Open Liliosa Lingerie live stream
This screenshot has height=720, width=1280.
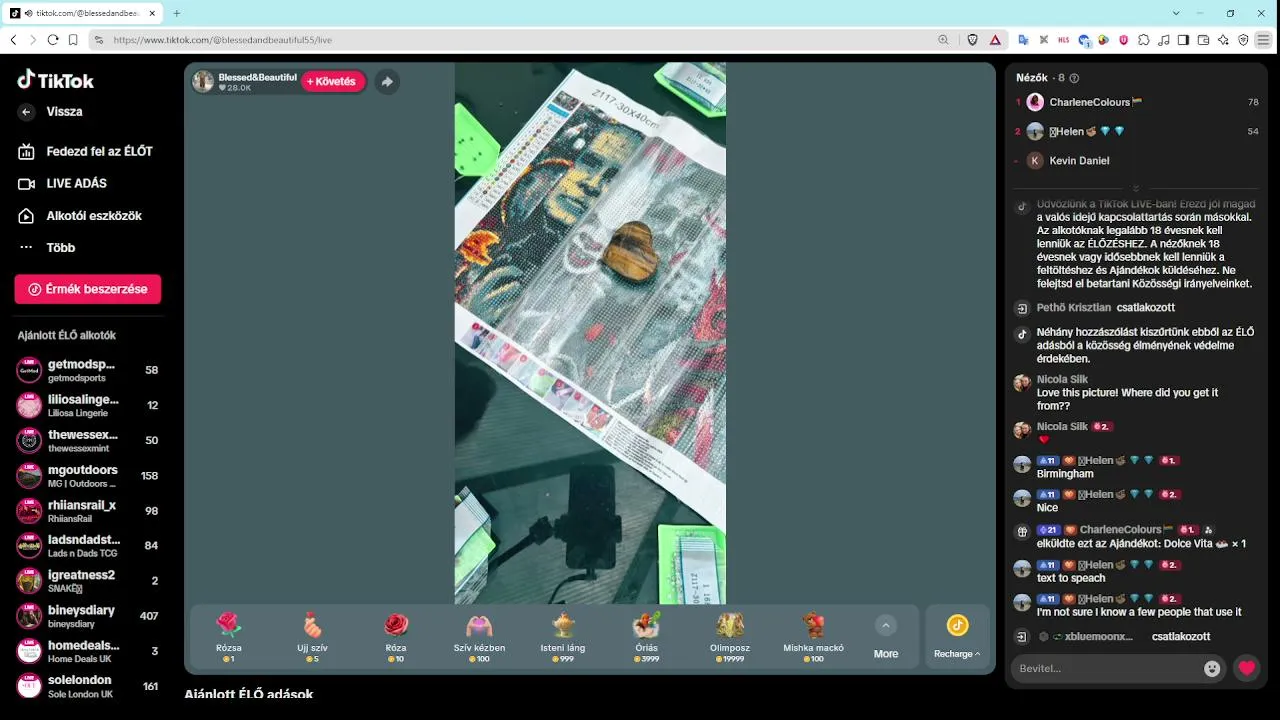(x=88, y=405)
